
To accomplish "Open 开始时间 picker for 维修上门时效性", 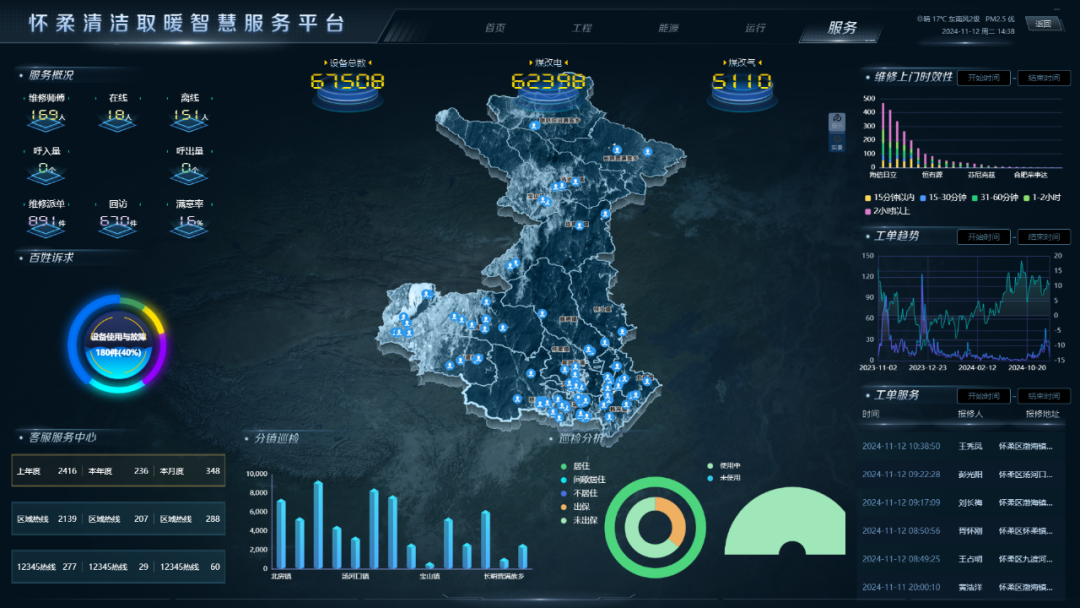I will [x=984, y=78].
